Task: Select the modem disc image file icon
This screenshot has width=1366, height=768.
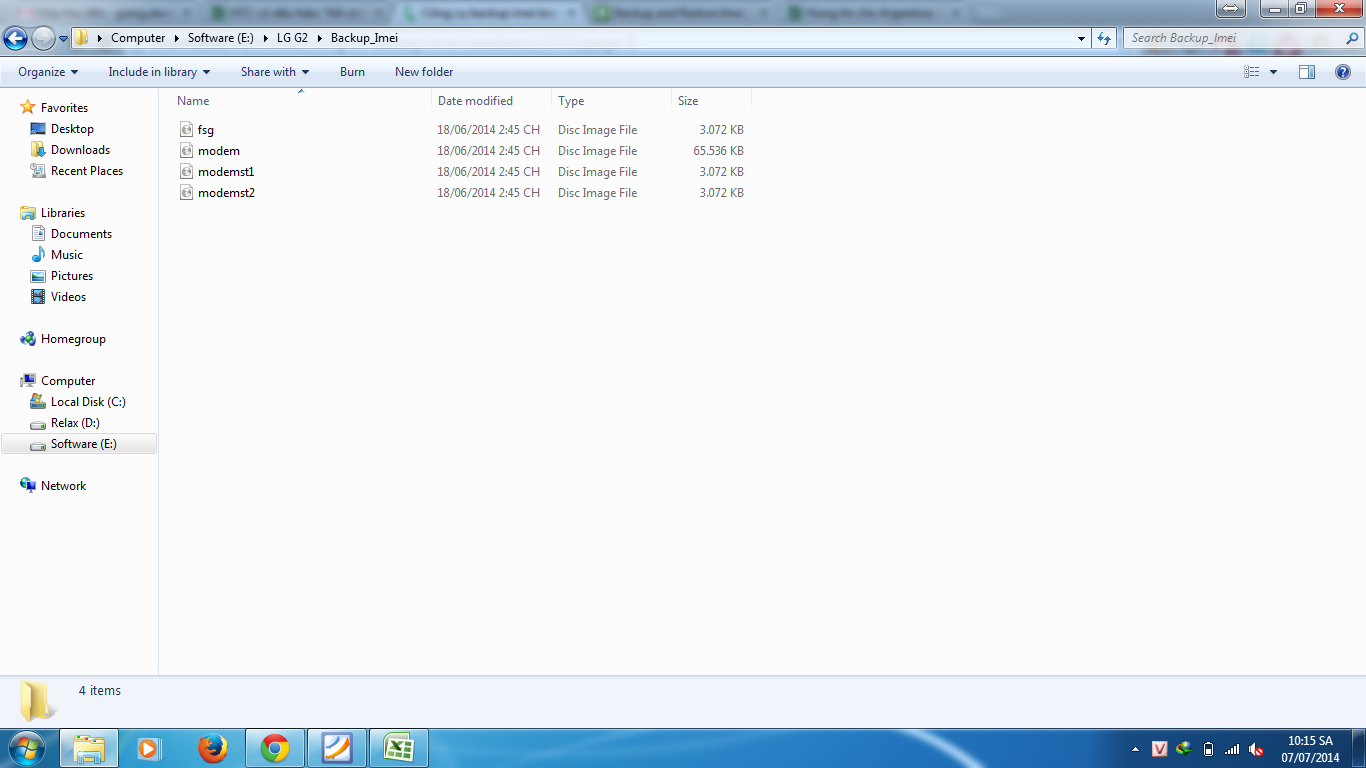Action: tap(187, 151)
